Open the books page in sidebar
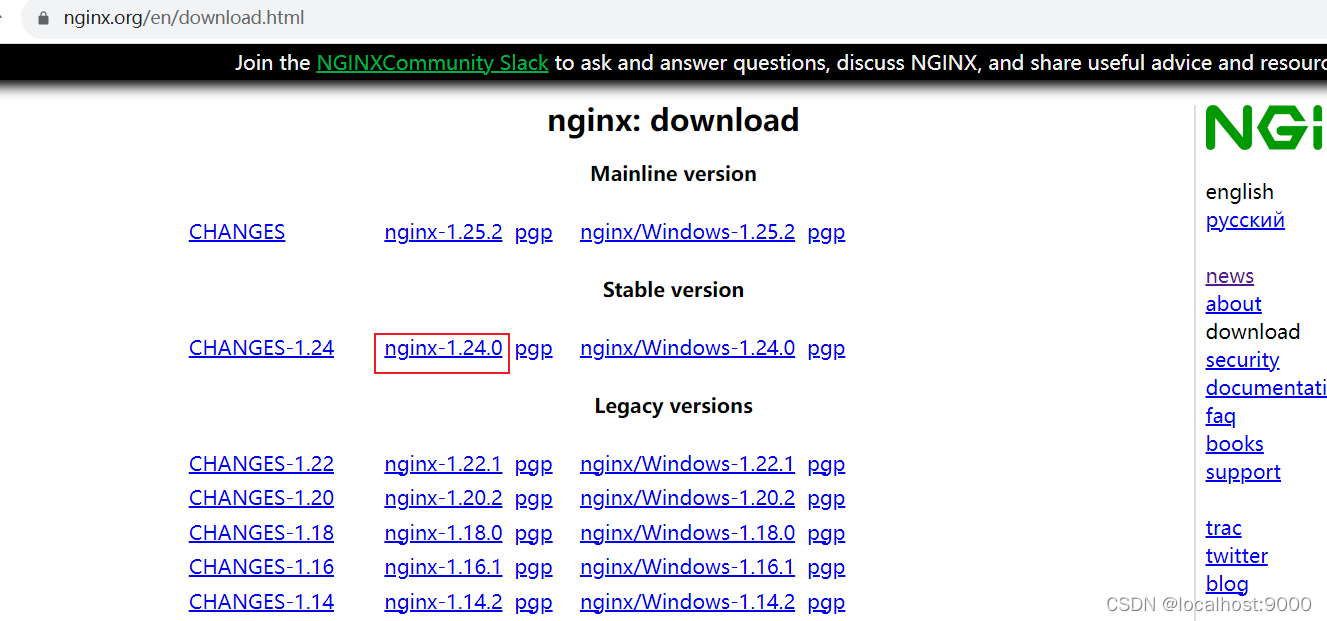 (x=1235, y=444)
